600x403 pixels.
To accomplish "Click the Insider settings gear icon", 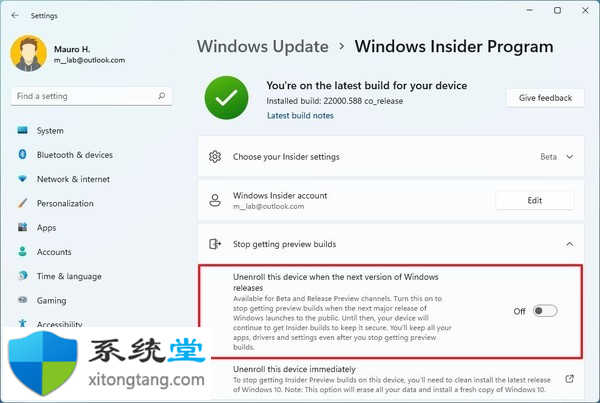I will click(215, 157).
